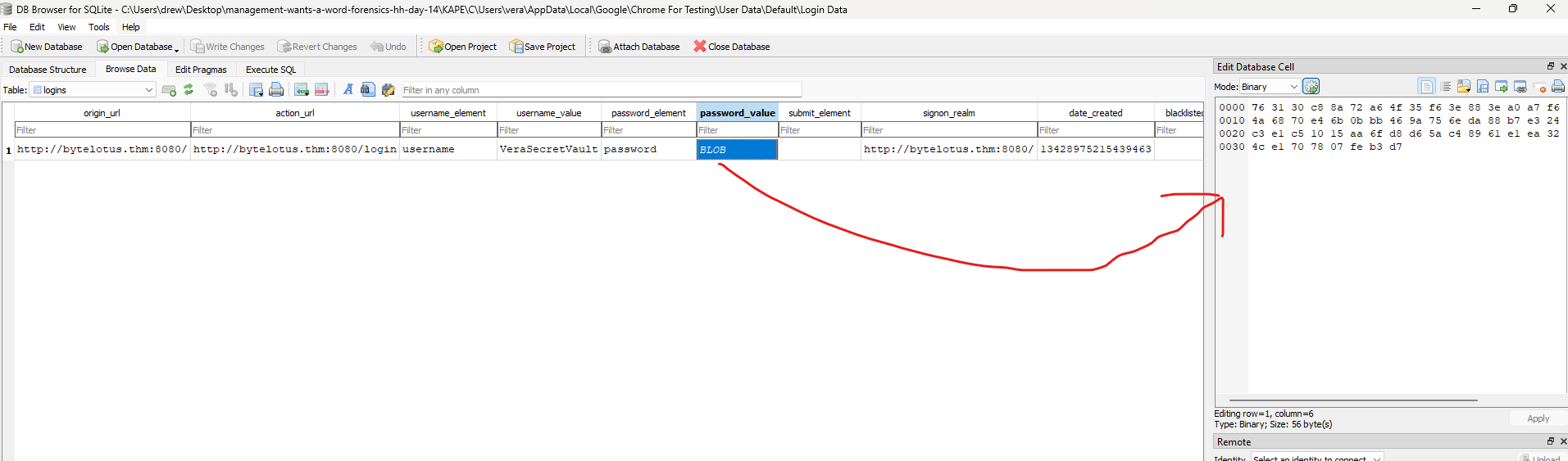1568x461 pixels.
Task: Click the find in table binoculars icon
Action: 367,90
